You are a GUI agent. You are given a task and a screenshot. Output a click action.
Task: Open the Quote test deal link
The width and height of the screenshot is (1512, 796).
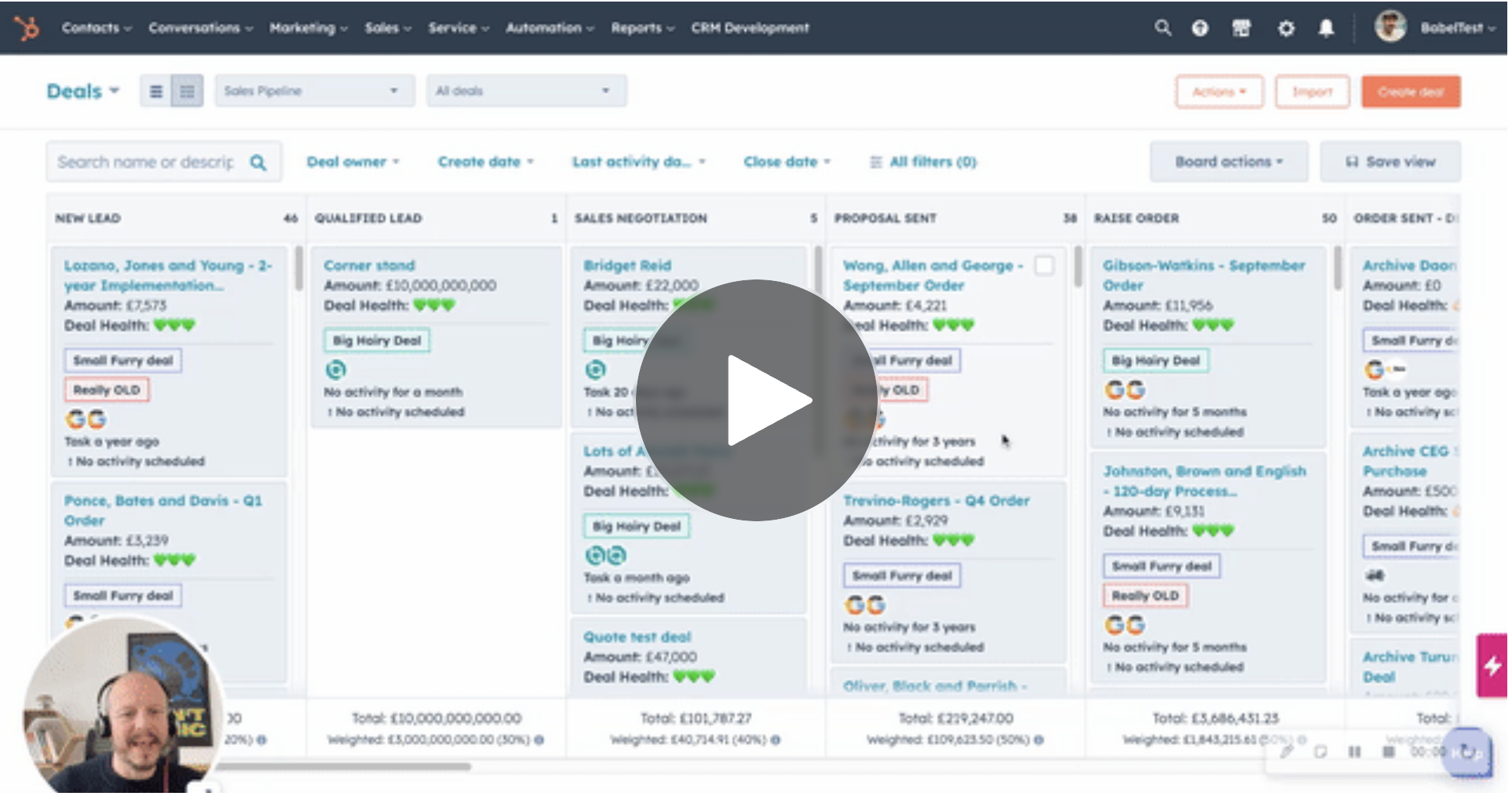tap(639, 638)
